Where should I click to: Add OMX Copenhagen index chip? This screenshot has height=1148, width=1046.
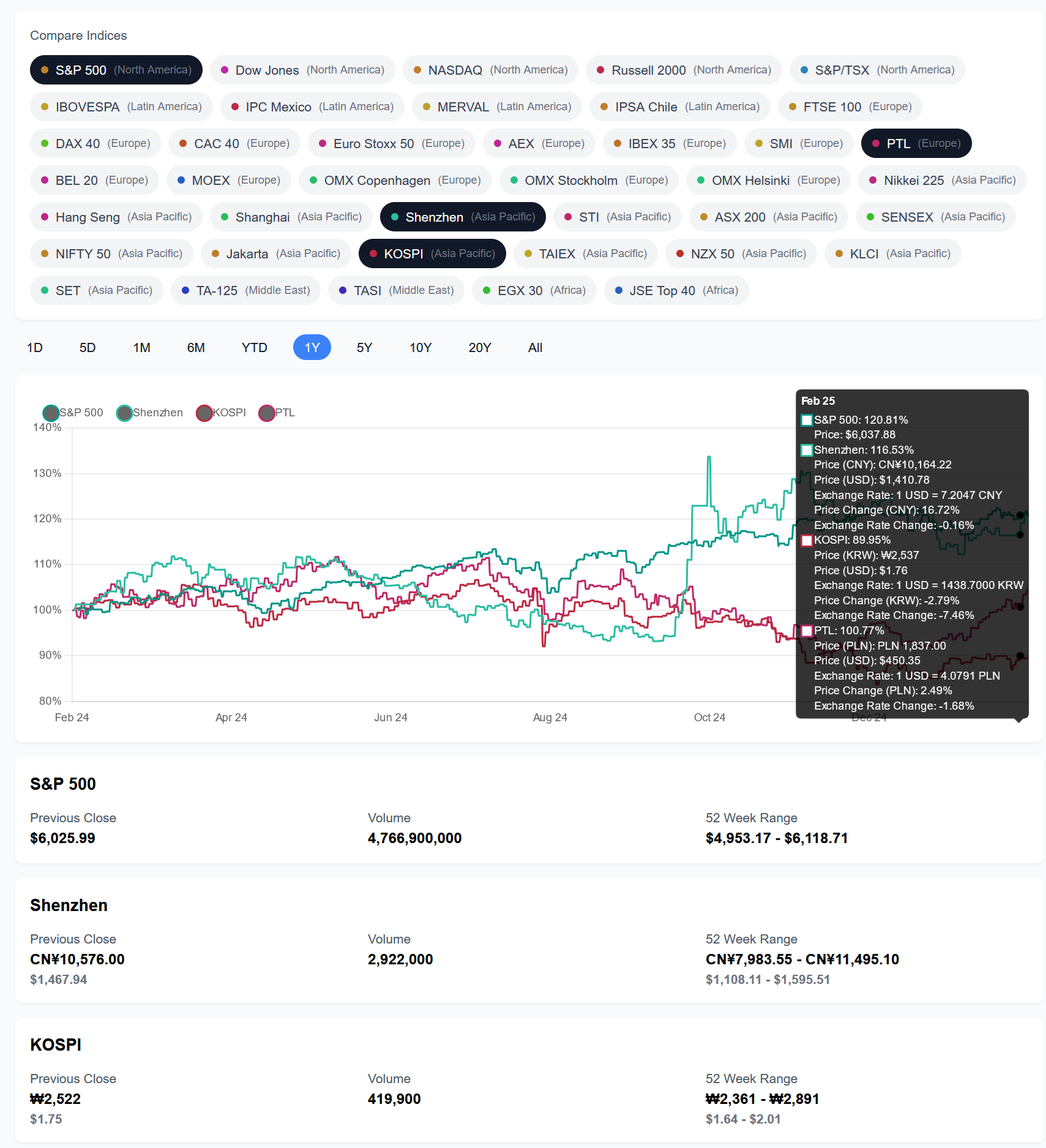click(x=395, y=180)
